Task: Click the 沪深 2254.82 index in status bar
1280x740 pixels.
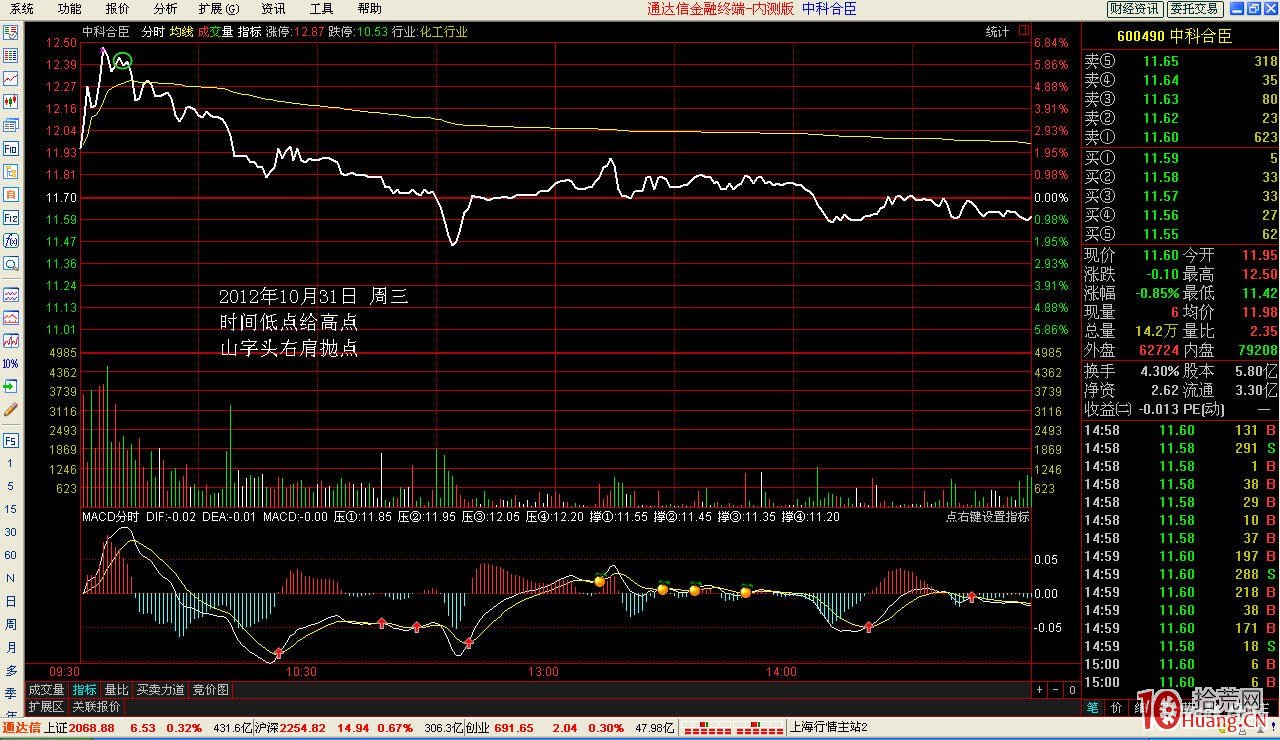Action: pyautogui.click(x=290, y=728)
